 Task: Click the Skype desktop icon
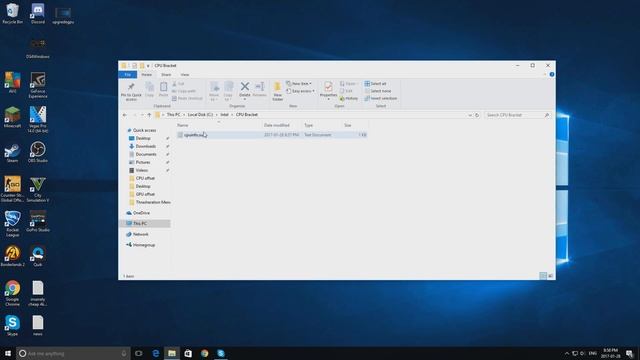[12, 326]
